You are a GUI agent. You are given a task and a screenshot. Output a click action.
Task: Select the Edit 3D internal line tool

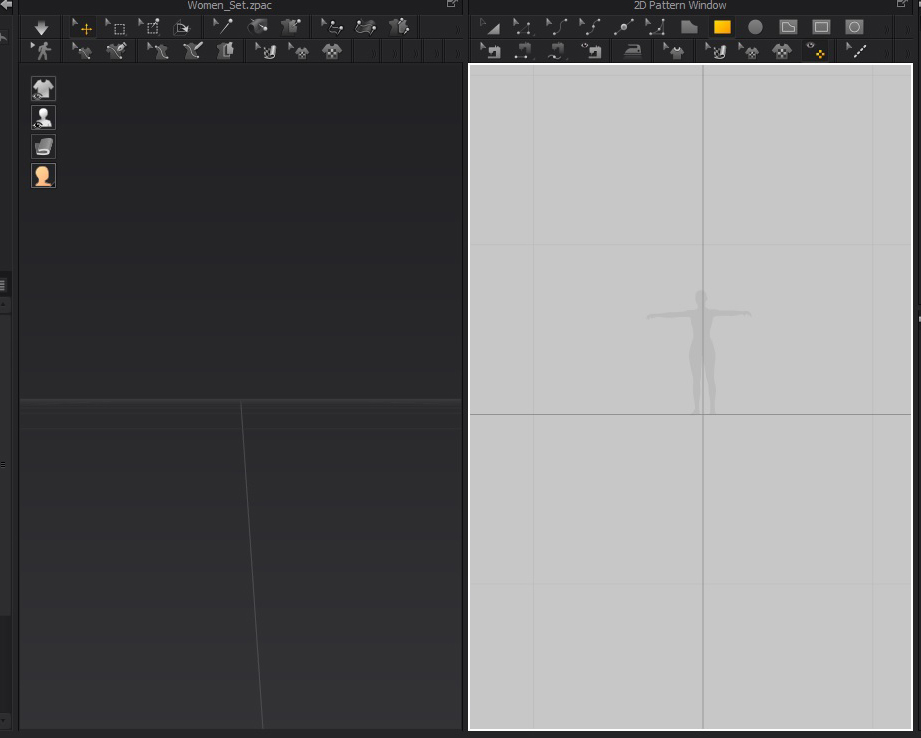point(332,27)
